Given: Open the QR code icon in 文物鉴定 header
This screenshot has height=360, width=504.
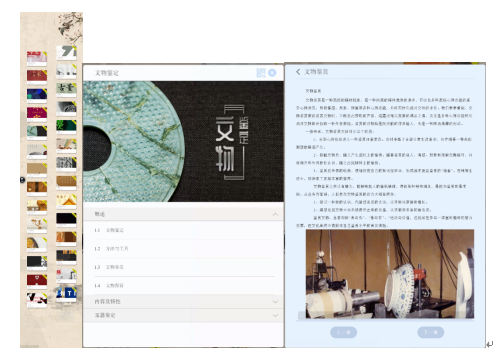Looking at the screenshot, I should coord(261,73).
